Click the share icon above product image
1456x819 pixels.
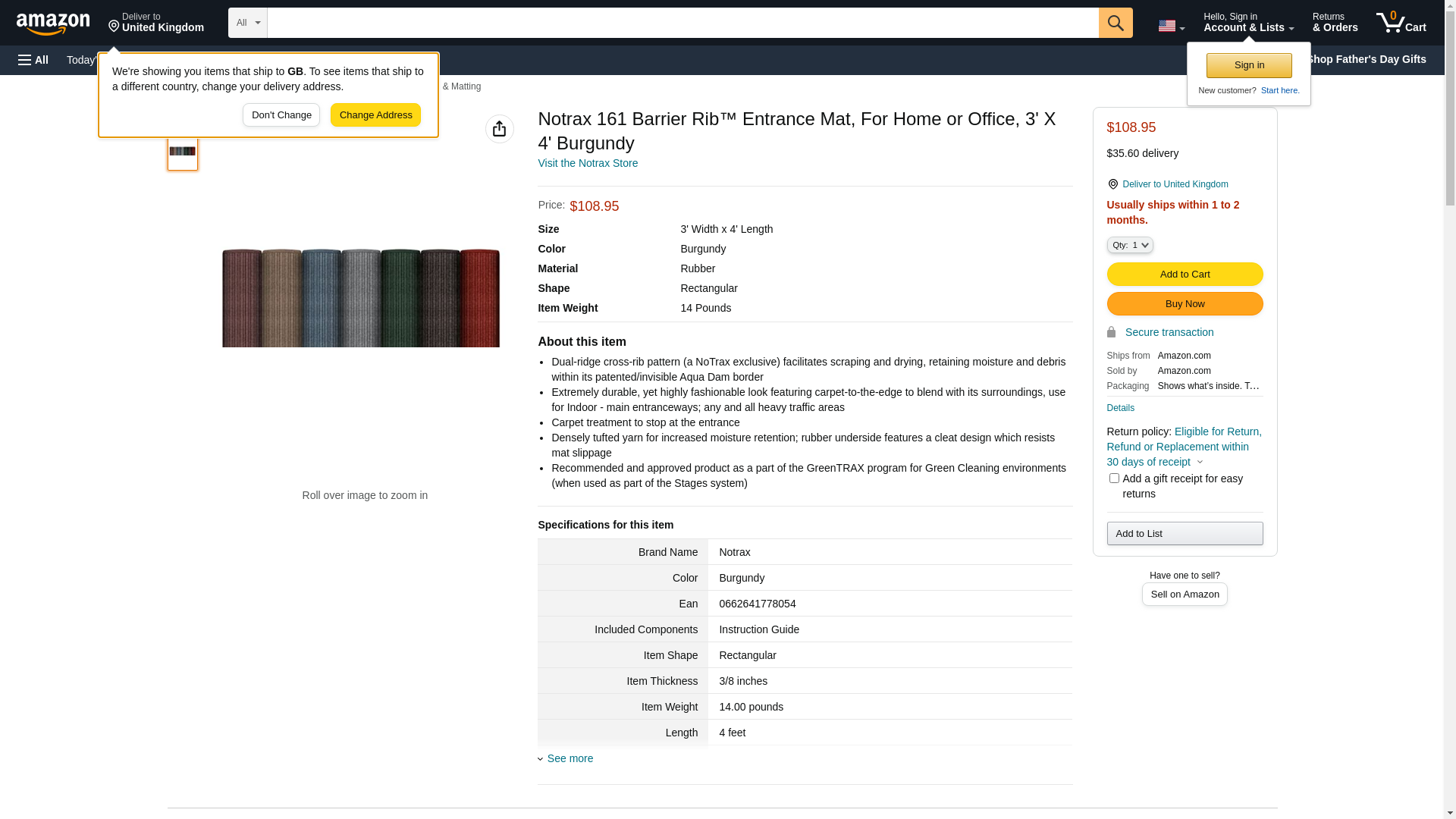(x=499, y=129)
